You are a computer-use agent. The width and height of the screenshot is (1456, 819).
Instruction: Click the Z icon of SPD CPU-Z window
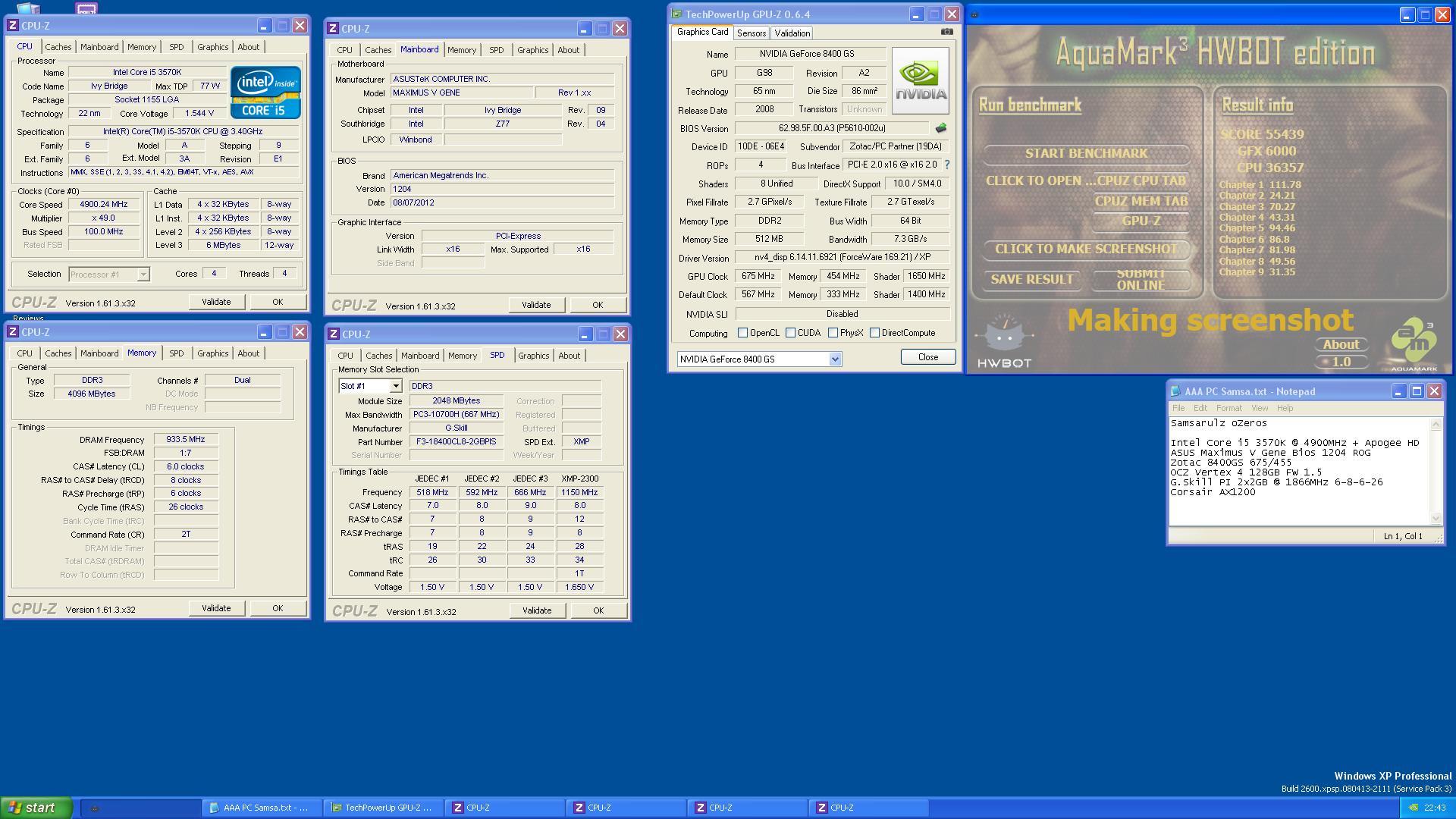click(332, 334)
